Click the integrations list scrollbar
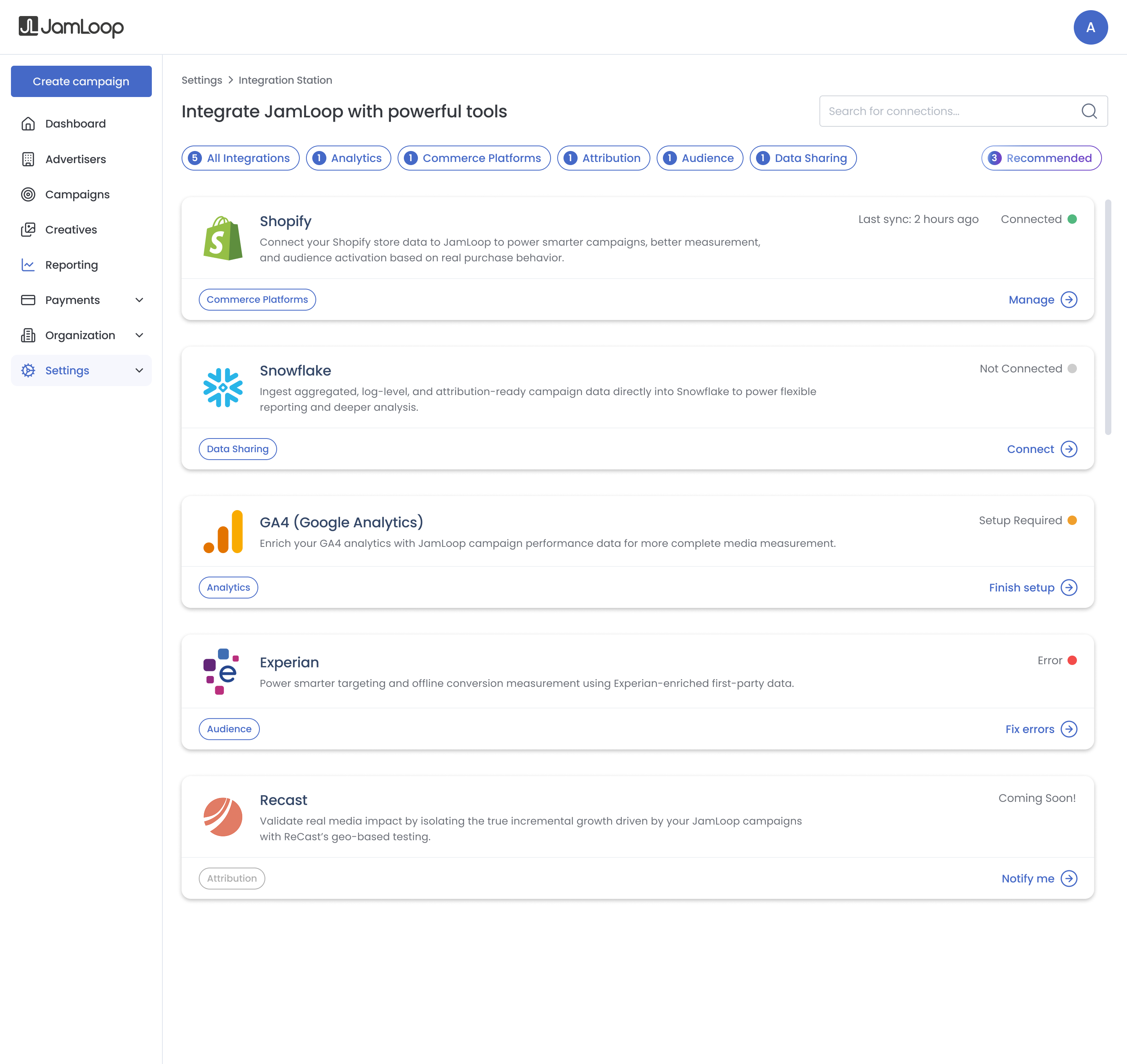The width and height of the screenshot is (1127, 1064). tap(1108, 318)
